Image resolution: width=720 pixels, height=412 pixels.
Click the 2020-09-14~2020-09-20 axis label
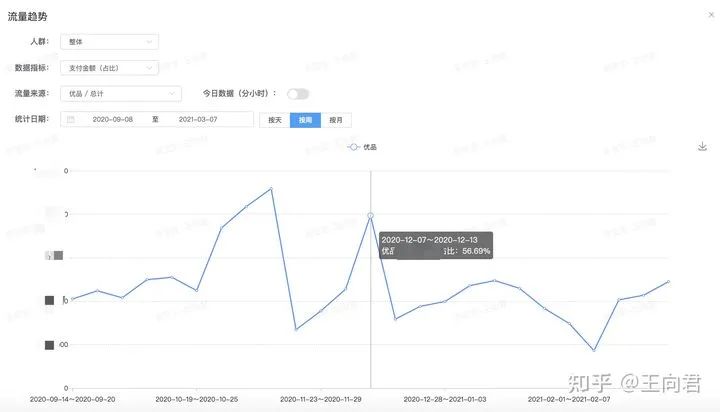click(x=73, y=398)
